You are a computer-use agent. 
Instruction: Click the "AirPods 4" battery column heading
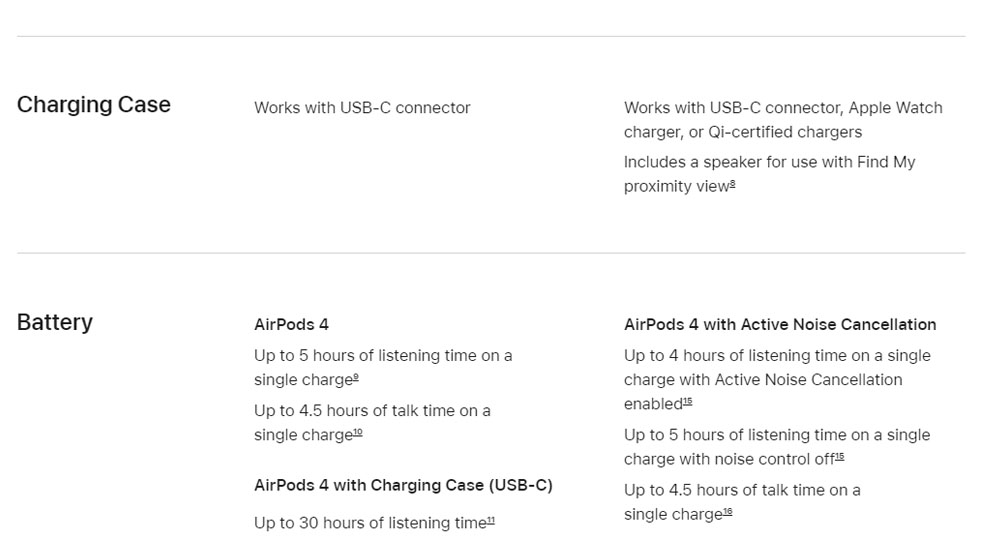point(291,324)
